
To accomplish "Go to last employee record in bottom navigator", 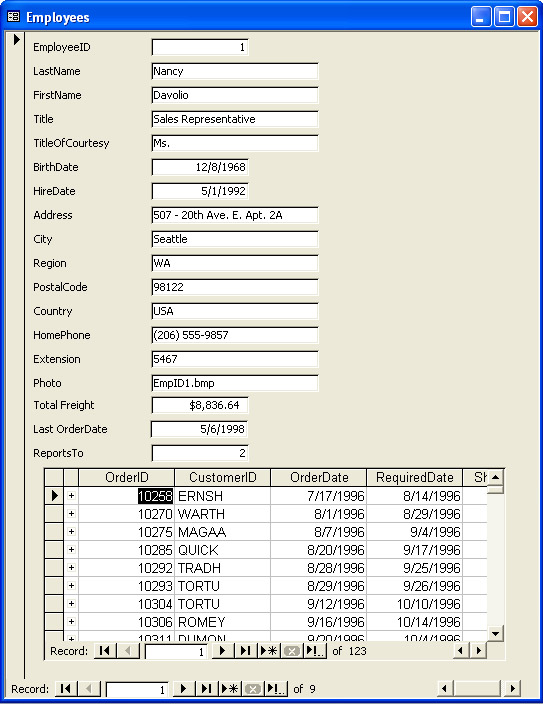I will (207, 688).
